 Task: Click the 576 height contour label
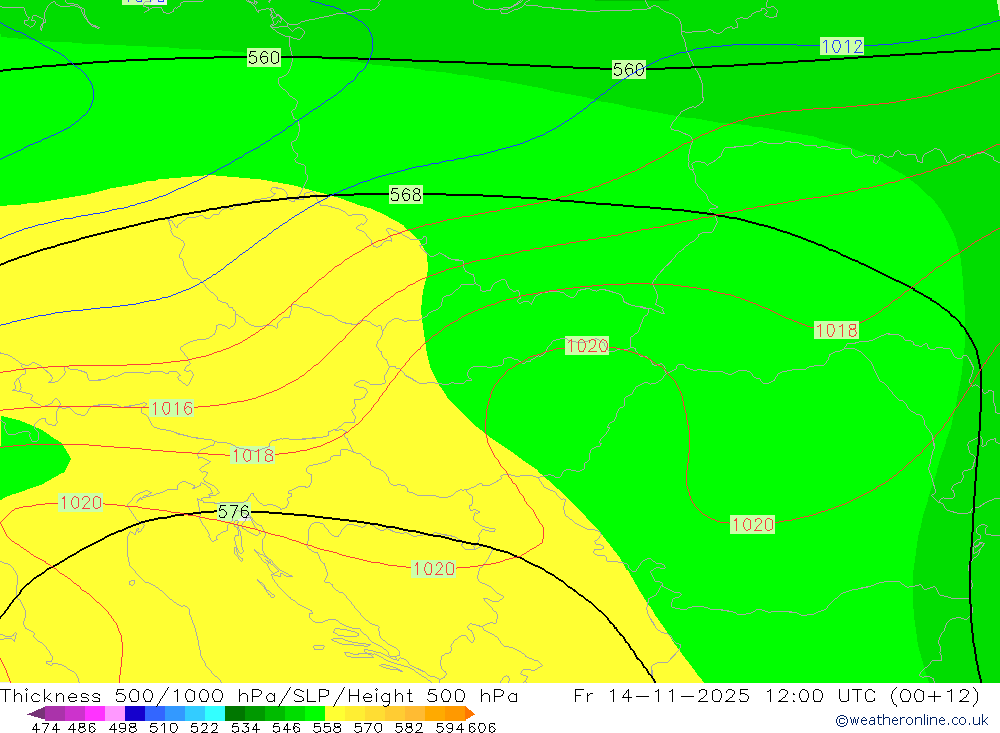click(233, 512)
